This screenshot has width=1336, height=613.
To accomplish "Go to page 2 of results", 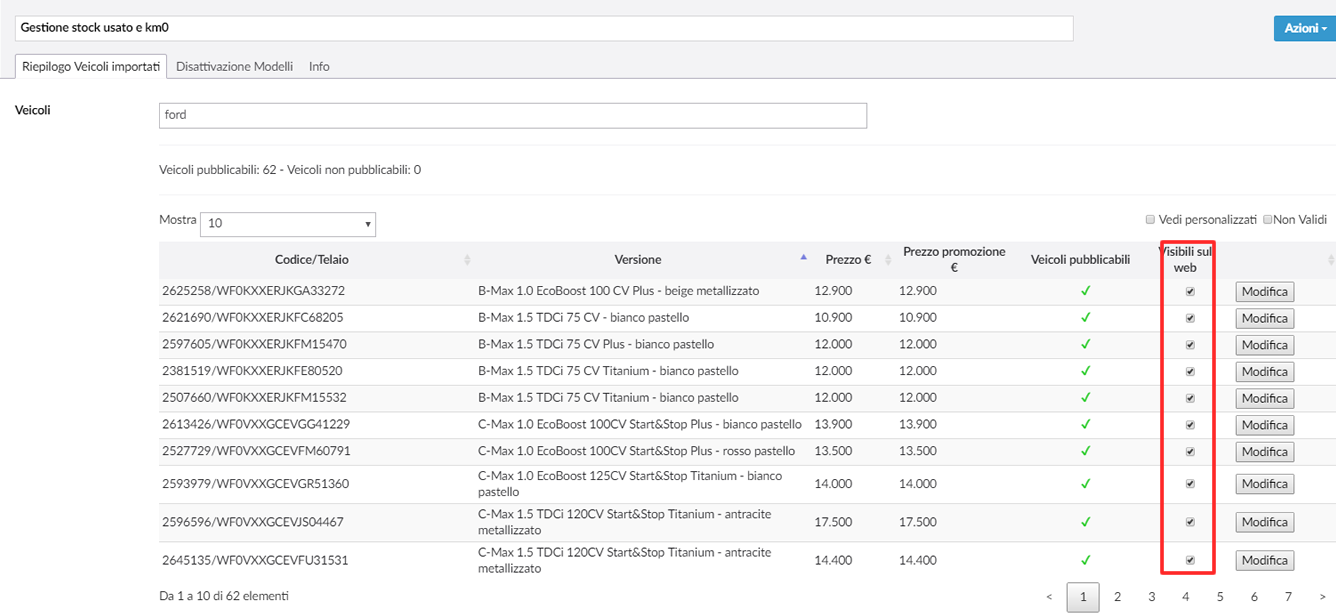I will point(1117,597).
